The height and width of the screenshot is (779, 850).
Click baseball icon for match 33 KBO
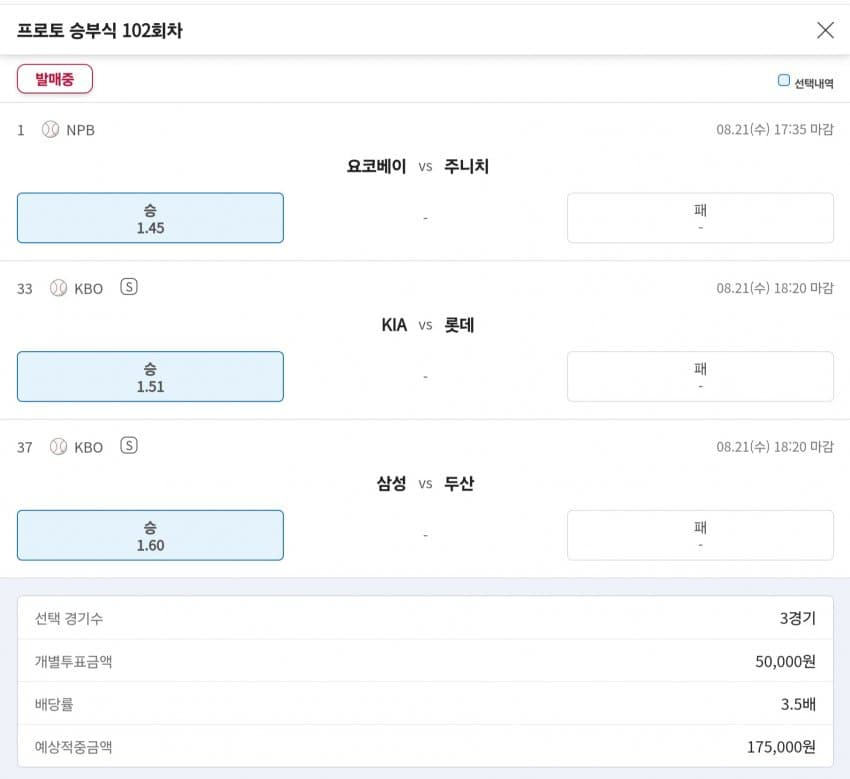[x=58, y=288]
